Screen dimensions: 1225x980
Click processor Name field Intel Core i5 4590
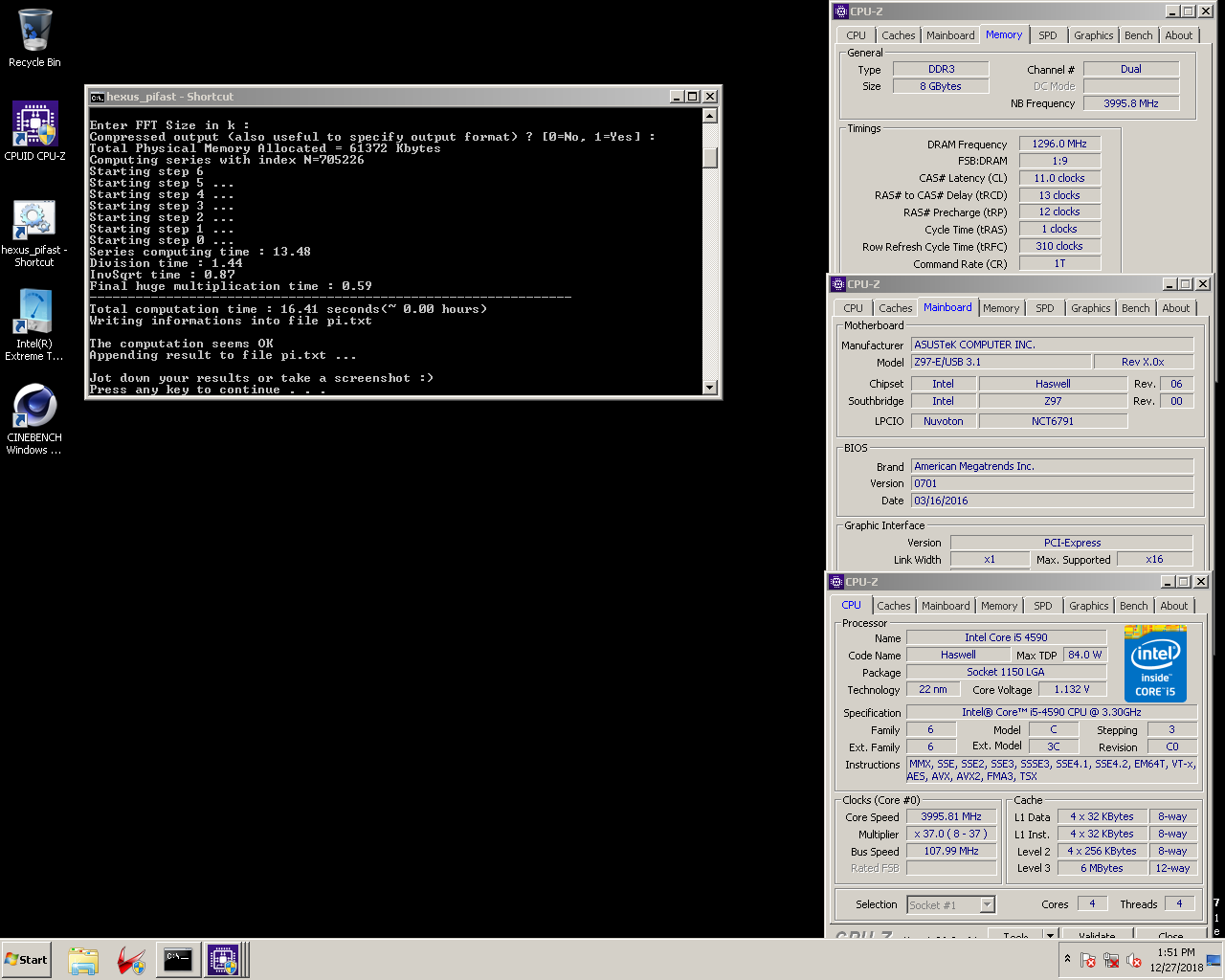pos(1006,637)
